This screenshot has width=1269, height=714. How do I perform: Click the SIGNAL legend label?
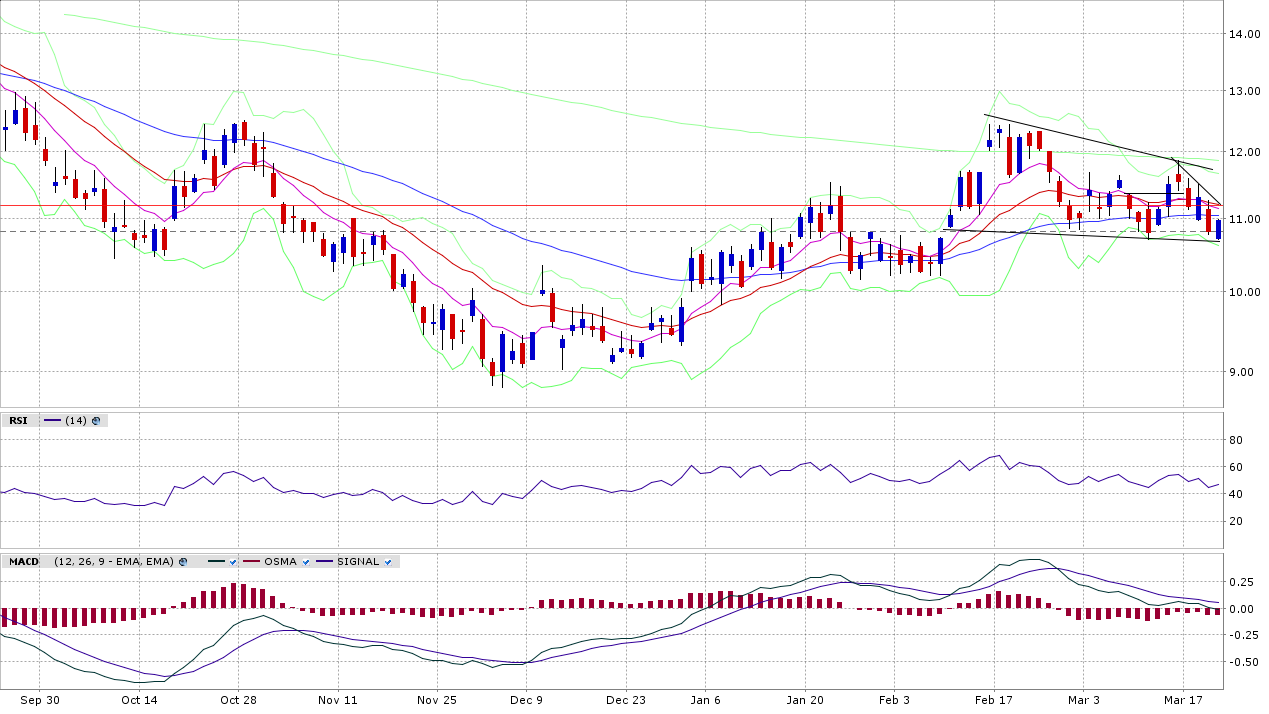(358, 562)
